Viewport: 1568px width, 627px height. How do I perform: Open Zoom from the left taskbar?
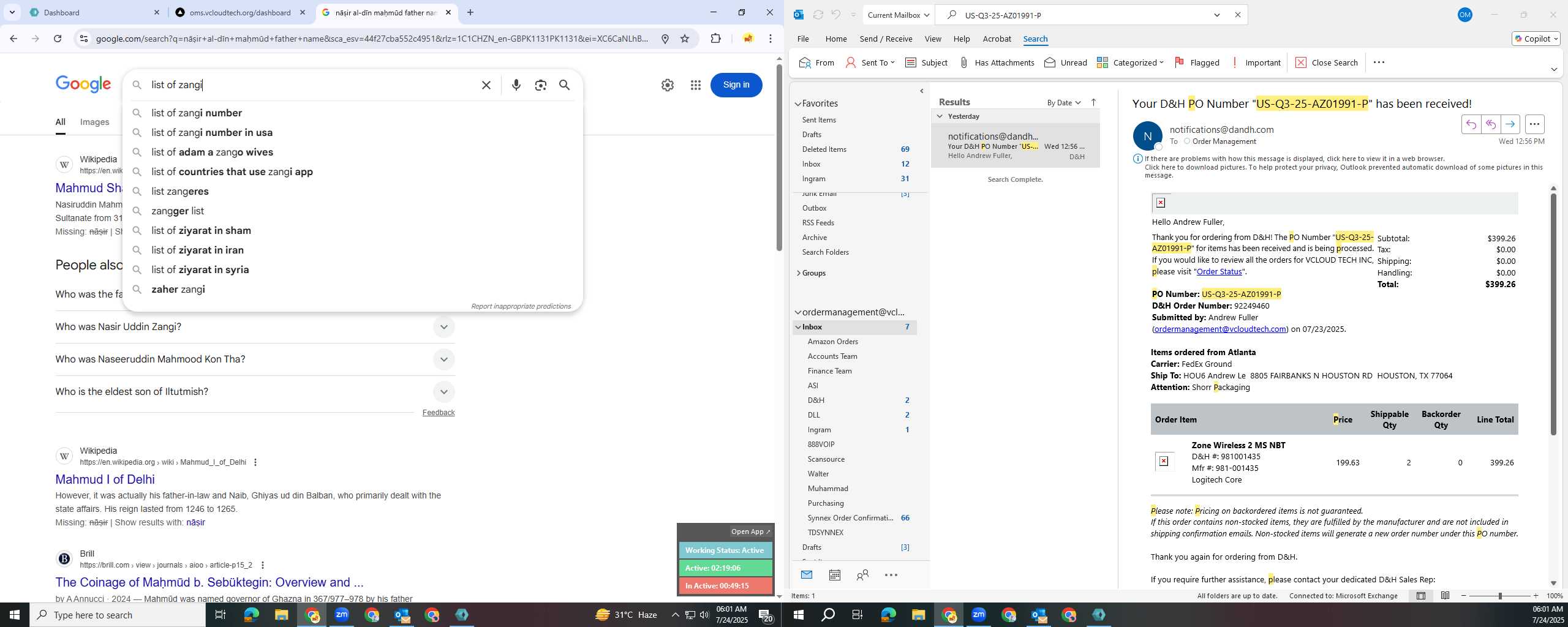pos(342,615)
